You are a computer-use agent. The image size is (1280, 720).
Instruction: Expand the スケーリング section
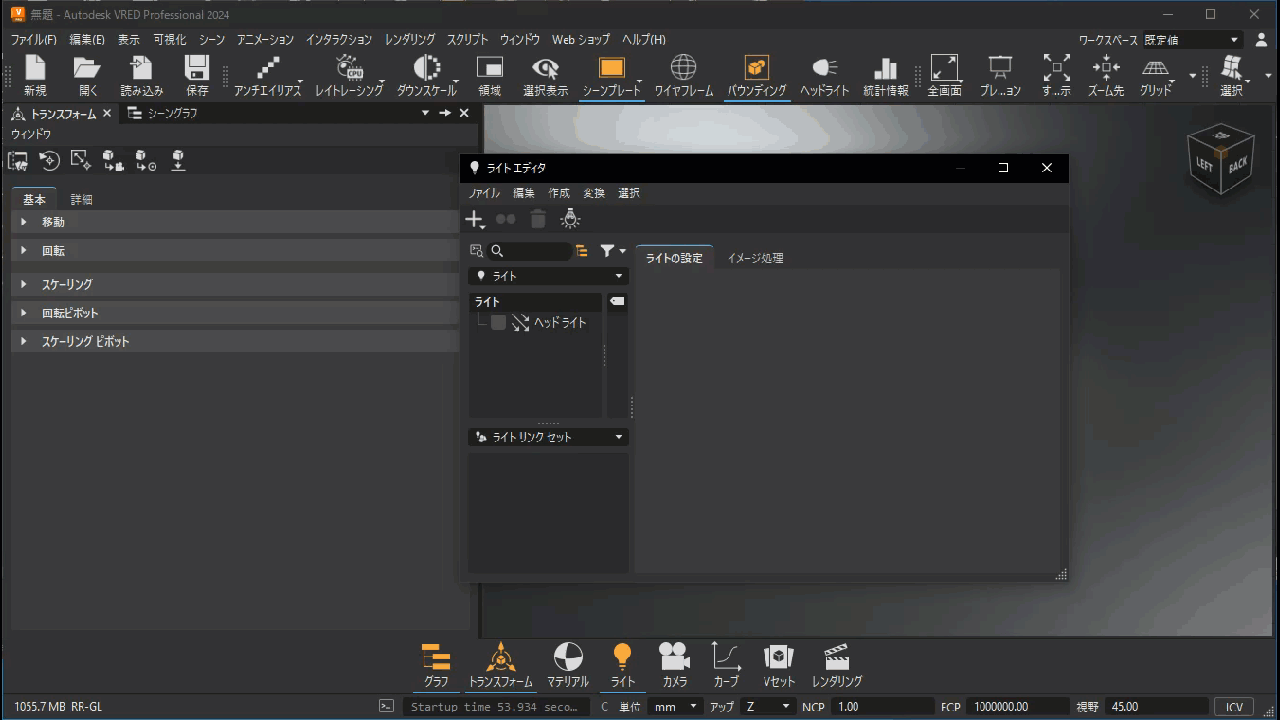point(235,284)
